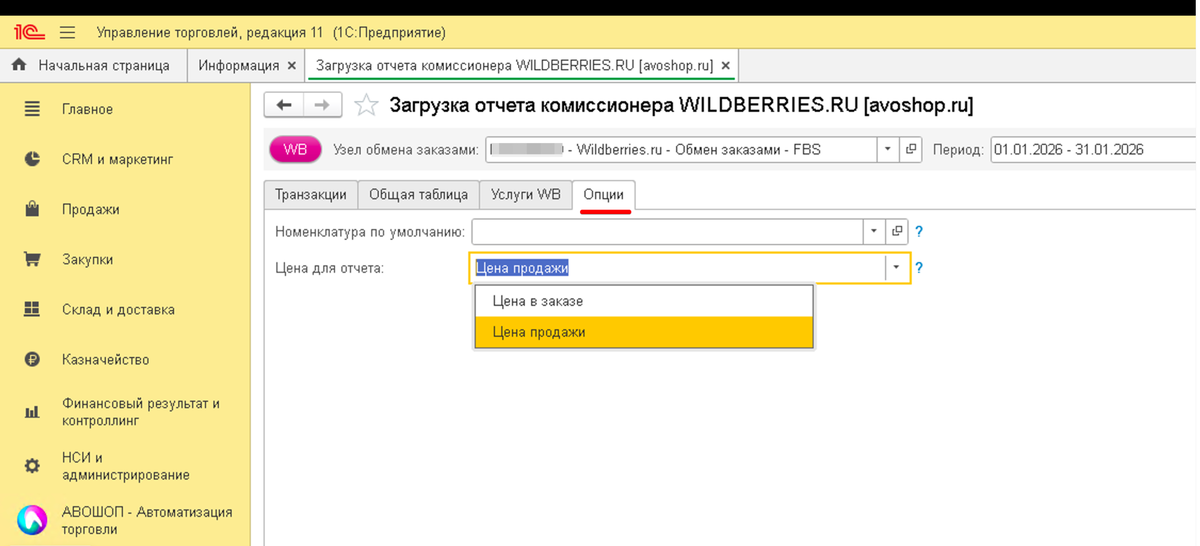
Task: Switch to Транзакции tab
Action: (x=311, y=195)
